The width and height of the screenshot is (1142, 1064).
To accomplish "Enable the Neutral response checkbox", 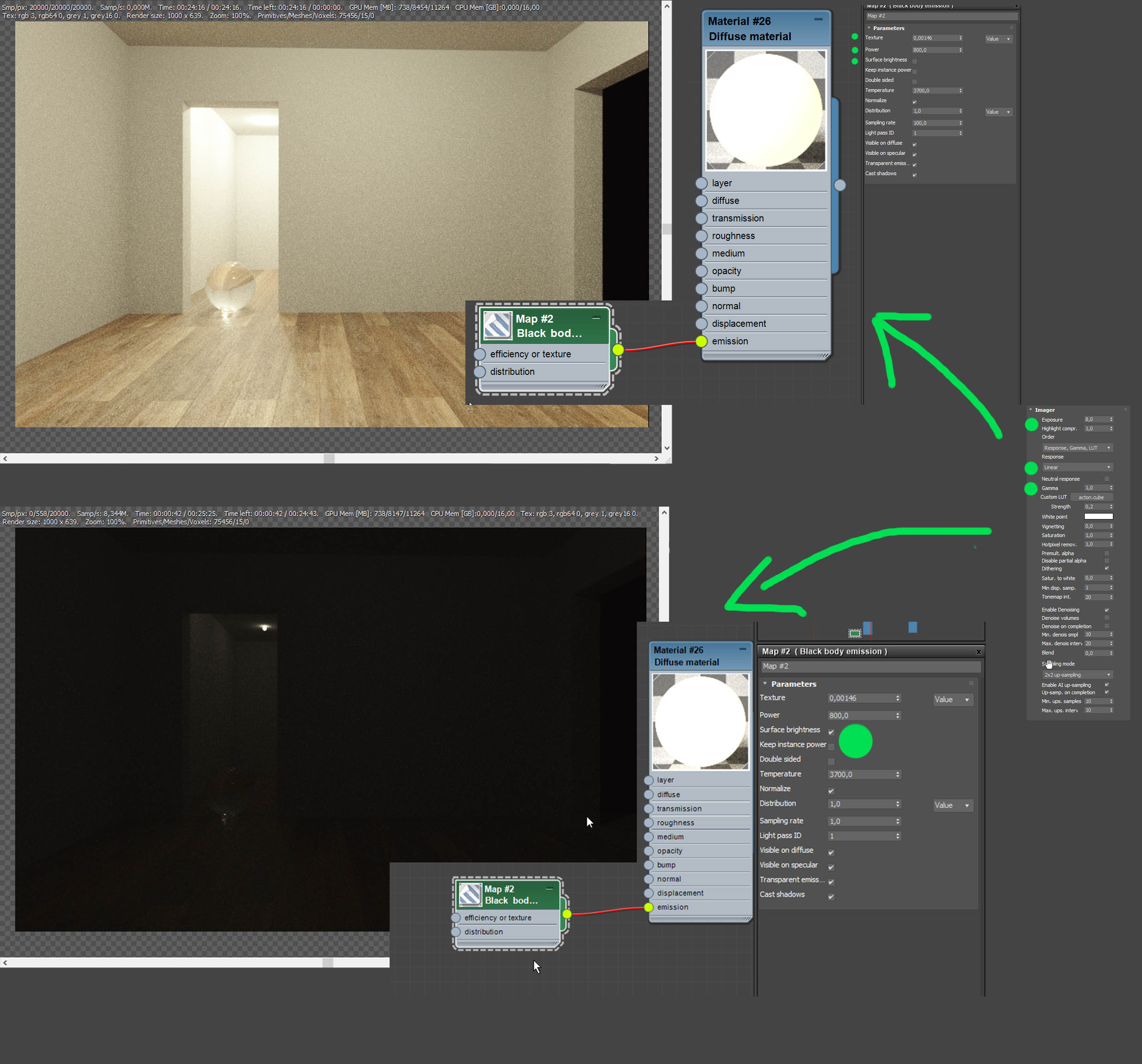I will click(1106, 478).
